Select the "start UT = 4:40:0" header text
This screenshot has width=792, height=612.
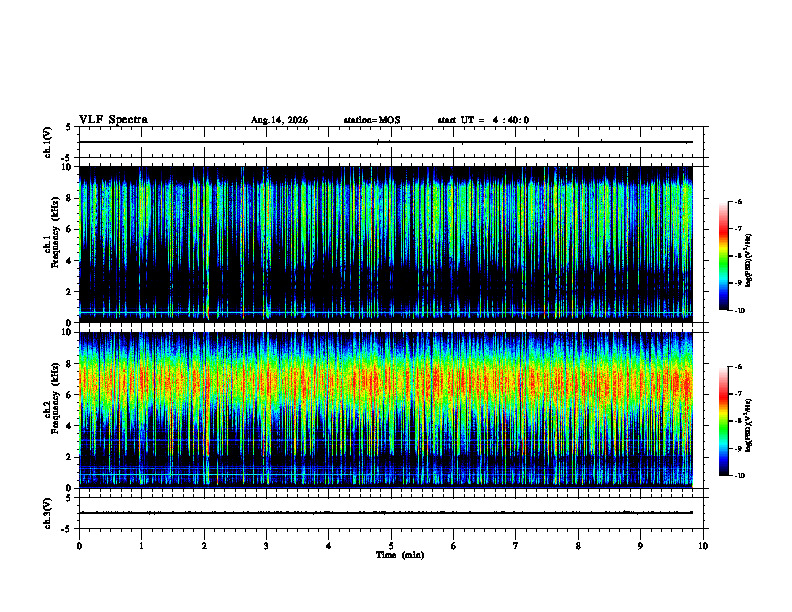pos(483,120)
